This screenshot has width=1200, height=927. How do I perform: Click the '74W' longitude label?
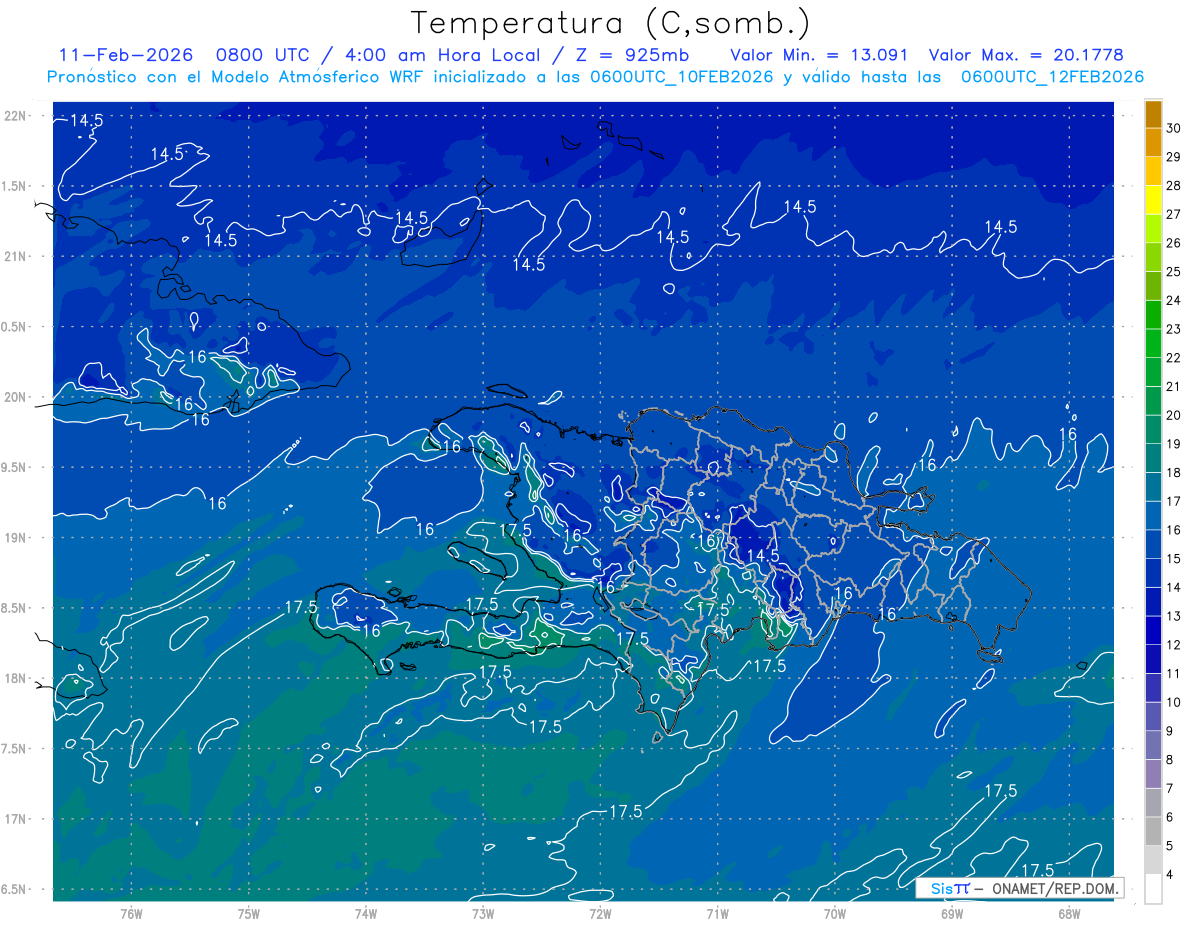(x=365, y=913)
